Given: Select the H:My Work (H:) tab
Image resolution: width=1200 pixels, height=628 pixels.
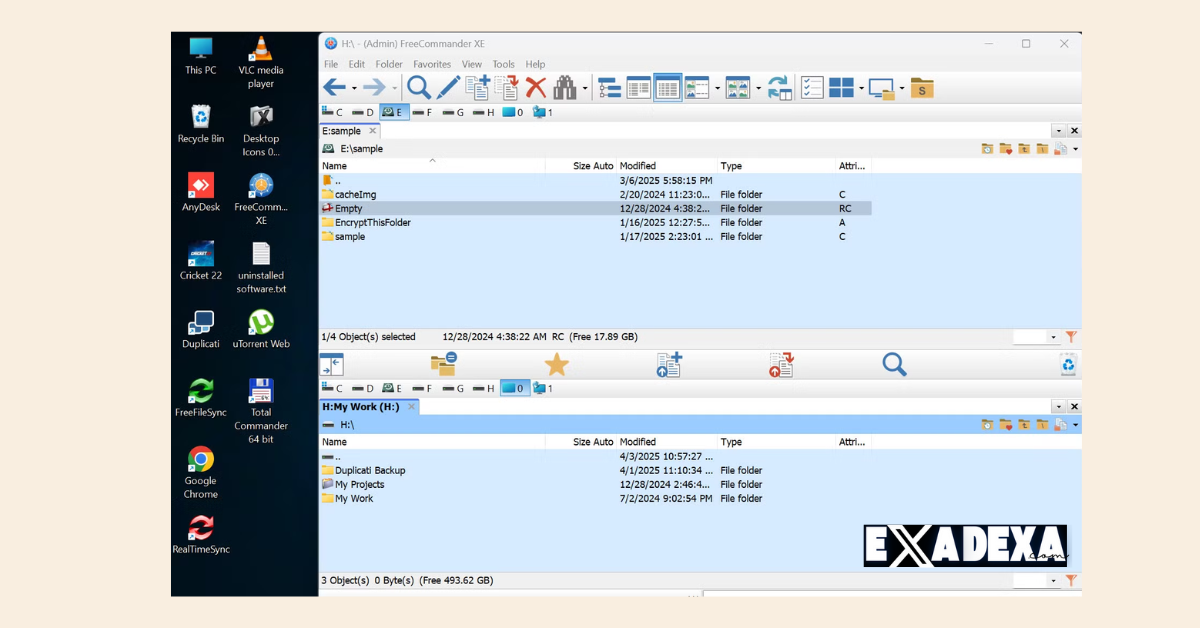Looking at the screenshot, I should click(361, 407).
